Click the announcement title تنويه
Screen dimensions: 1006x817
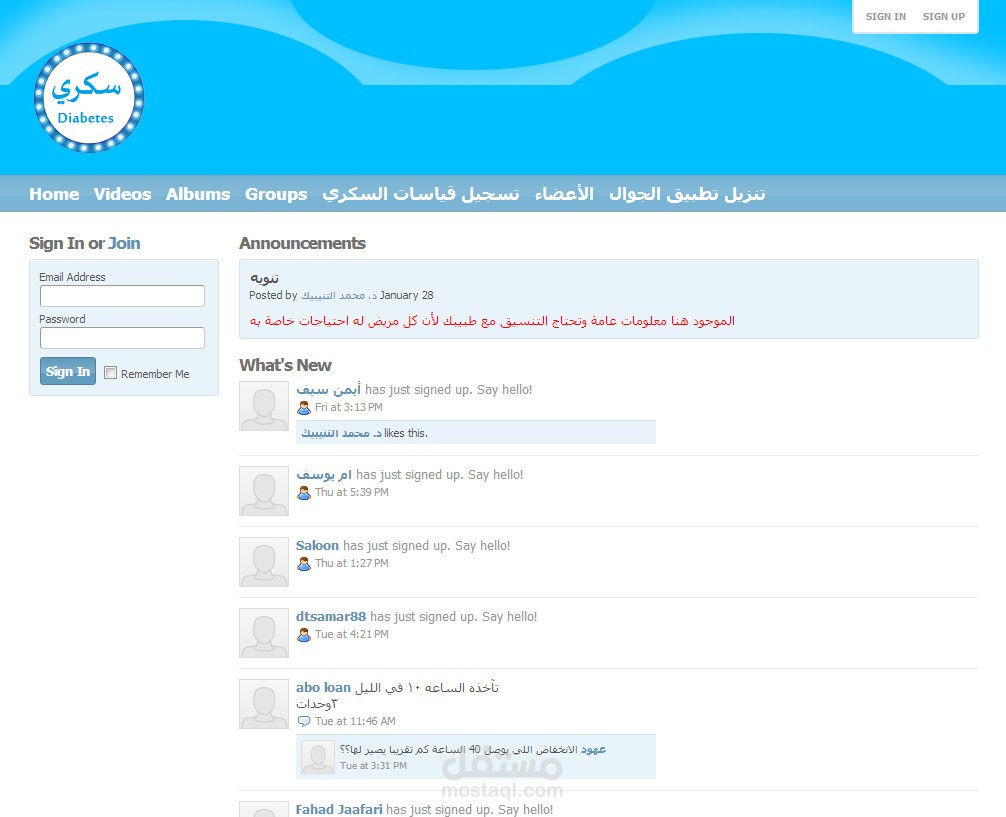click(264, 278)
